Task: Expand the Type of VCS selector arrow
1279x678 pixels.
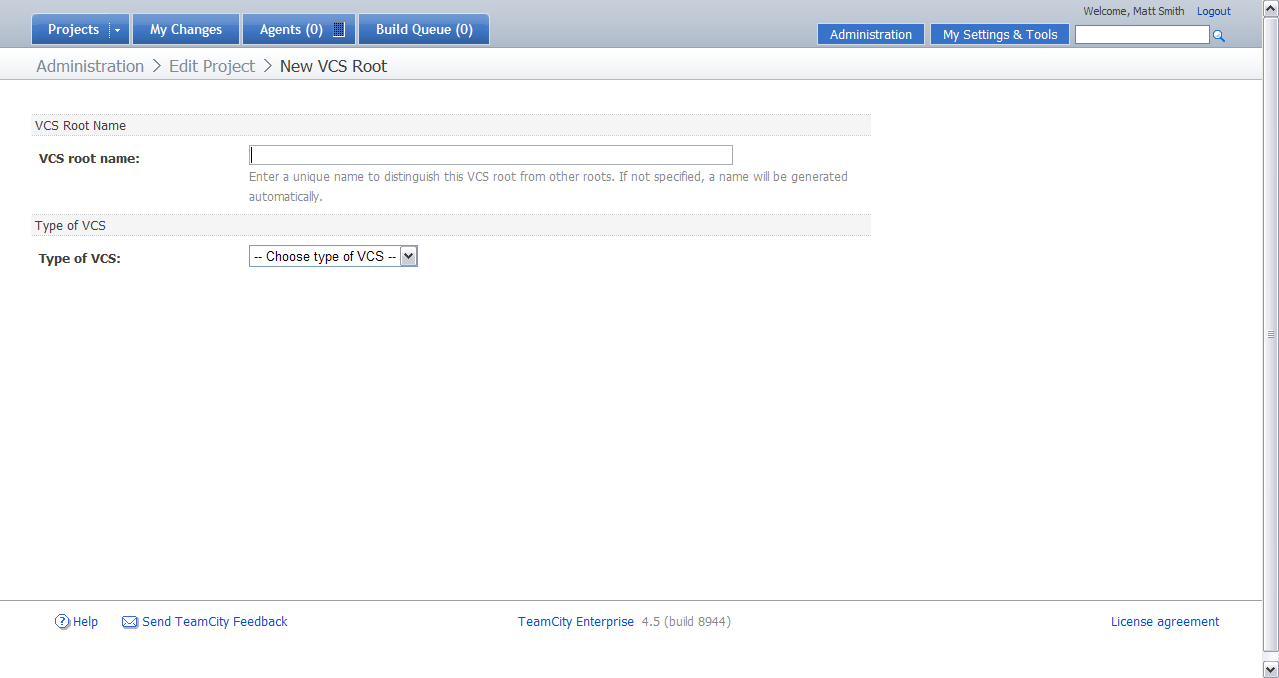Action: pos(409,255)
